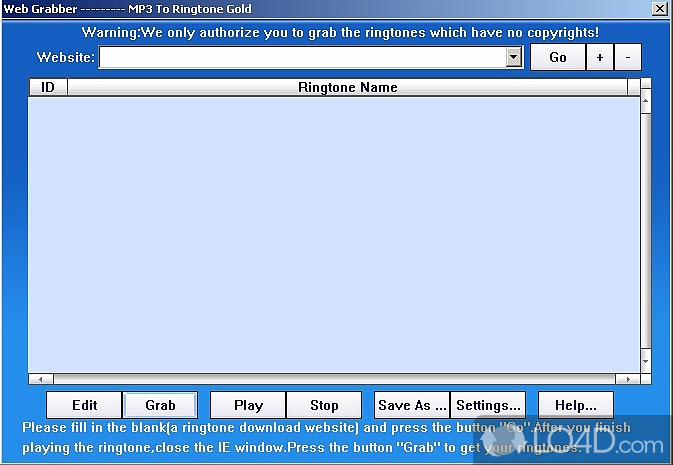Click the Grab button
673x465 pixels.
[x=160, y=405]
